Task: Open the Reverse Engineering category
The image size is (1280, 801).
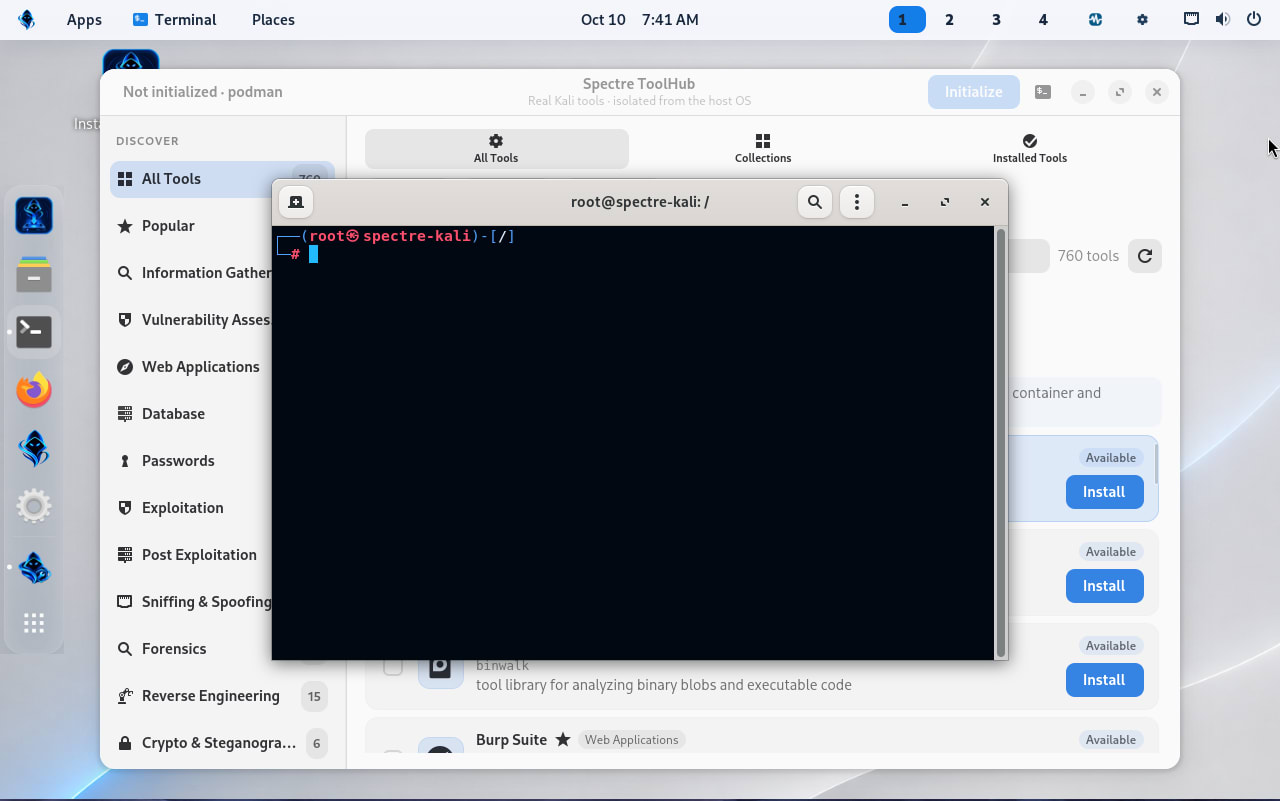Action: point(222,696)
